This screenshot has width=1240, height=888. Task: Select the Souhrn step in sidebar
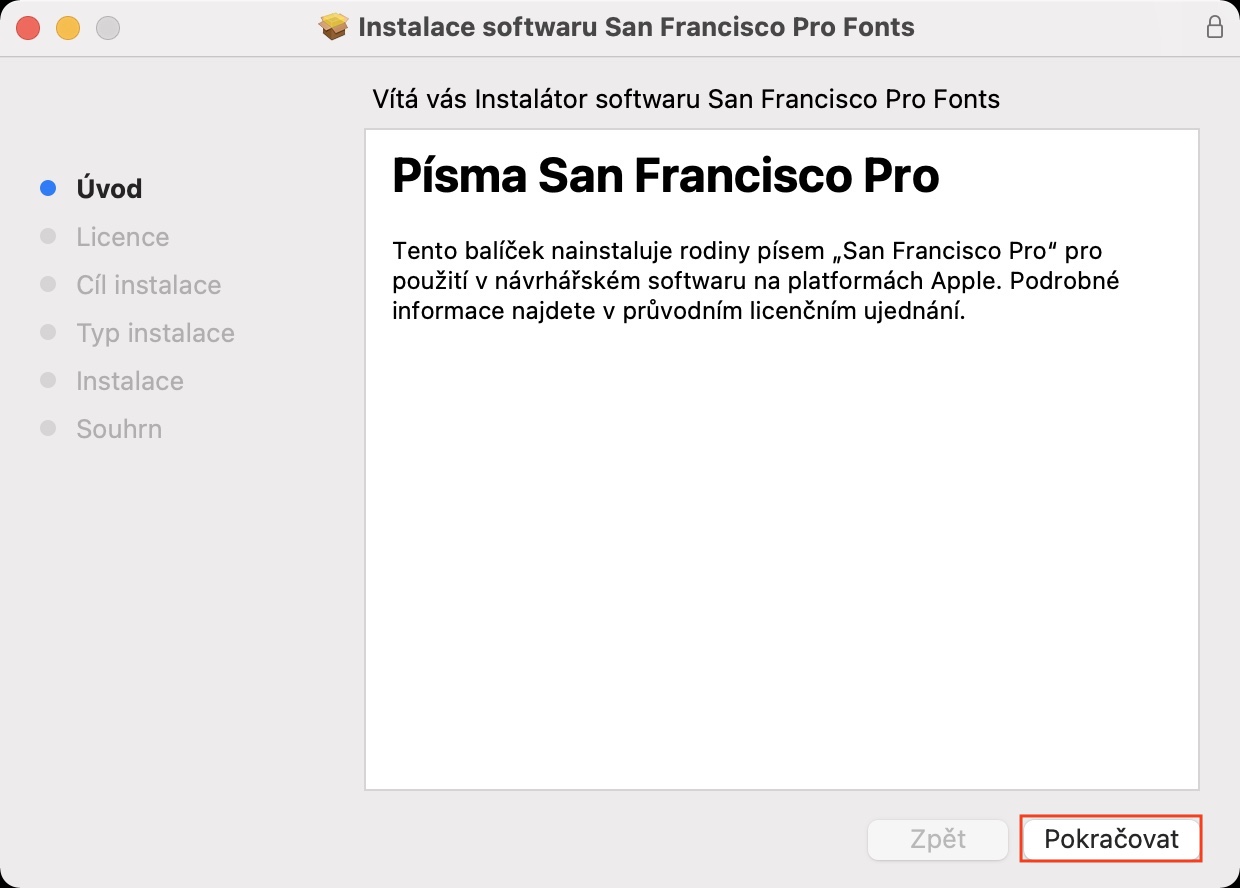tap(119, 429)
